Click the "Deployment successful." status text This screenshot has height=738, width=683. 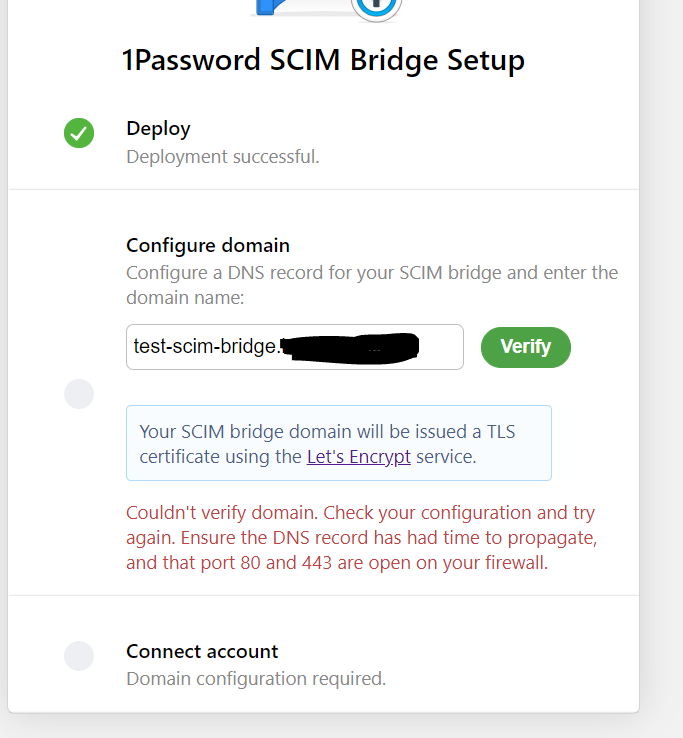tap(222, 156)
